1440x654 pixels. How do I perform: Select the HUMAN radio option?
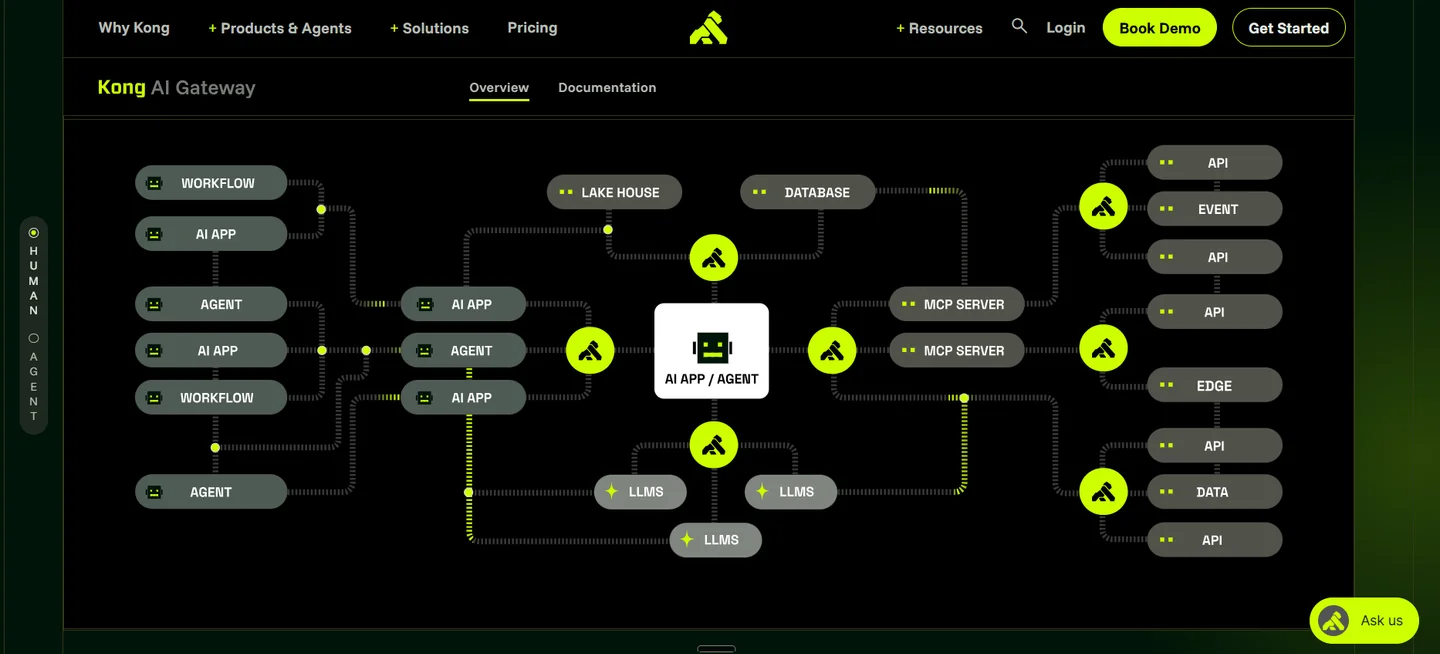coord(34,232)
